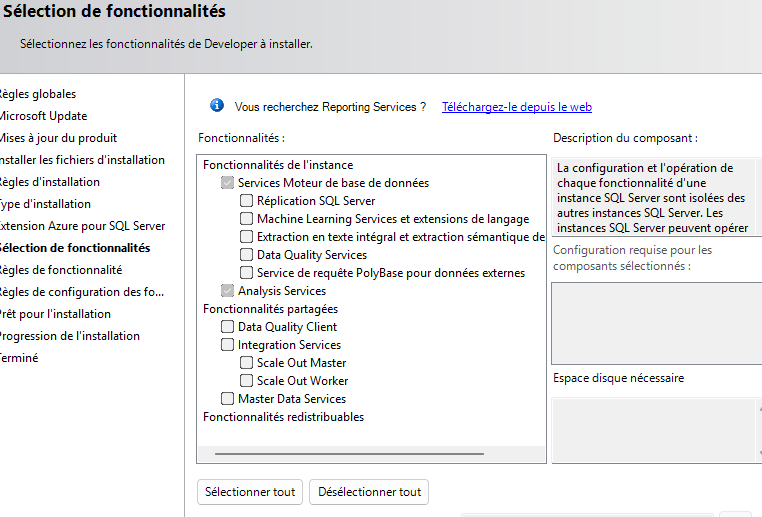Toggle the Analysis Services checkbox

coord(228,291)
